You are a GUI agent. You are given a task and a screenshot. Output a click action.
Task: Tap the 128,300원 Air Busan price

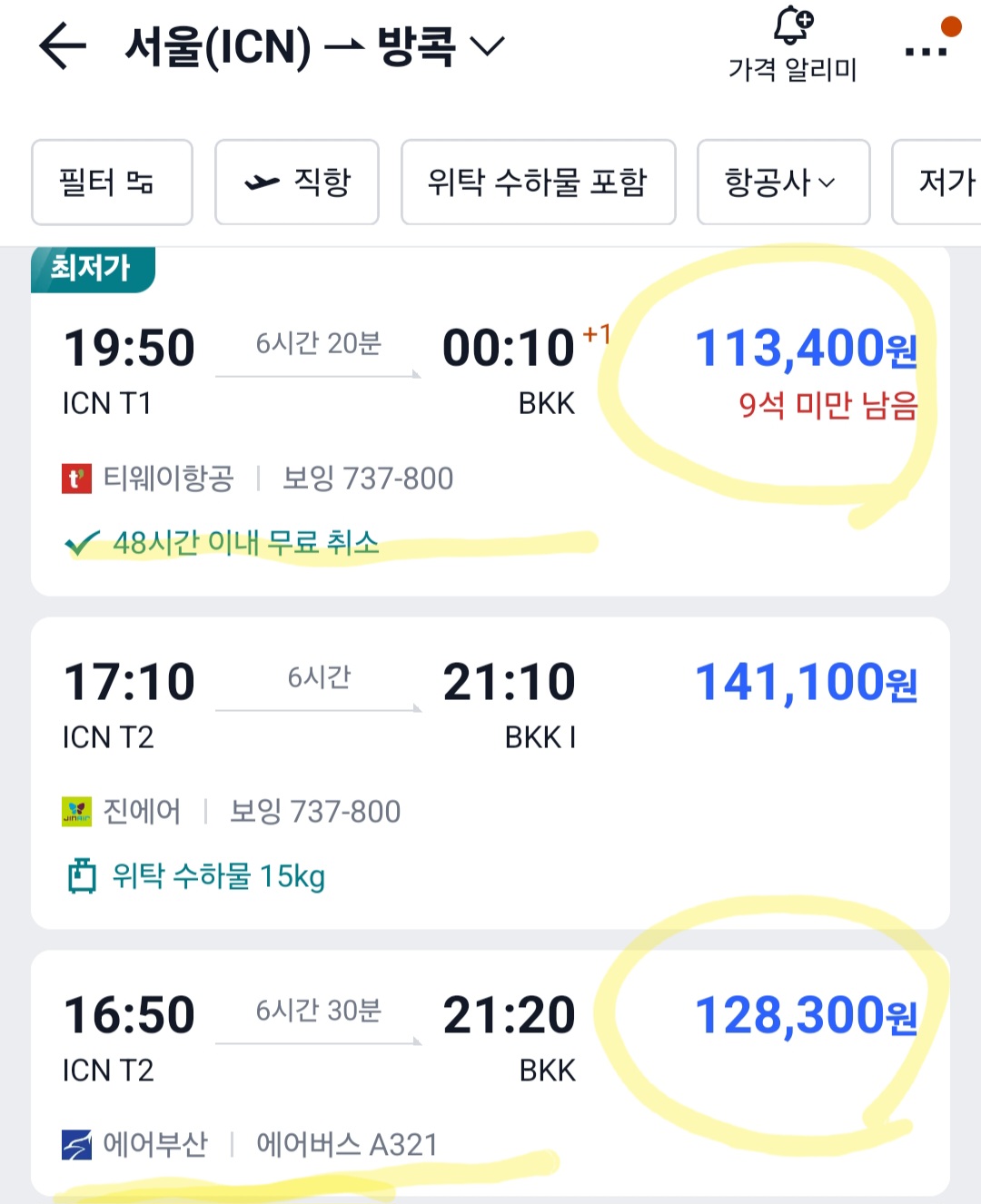click(805, 1016)
